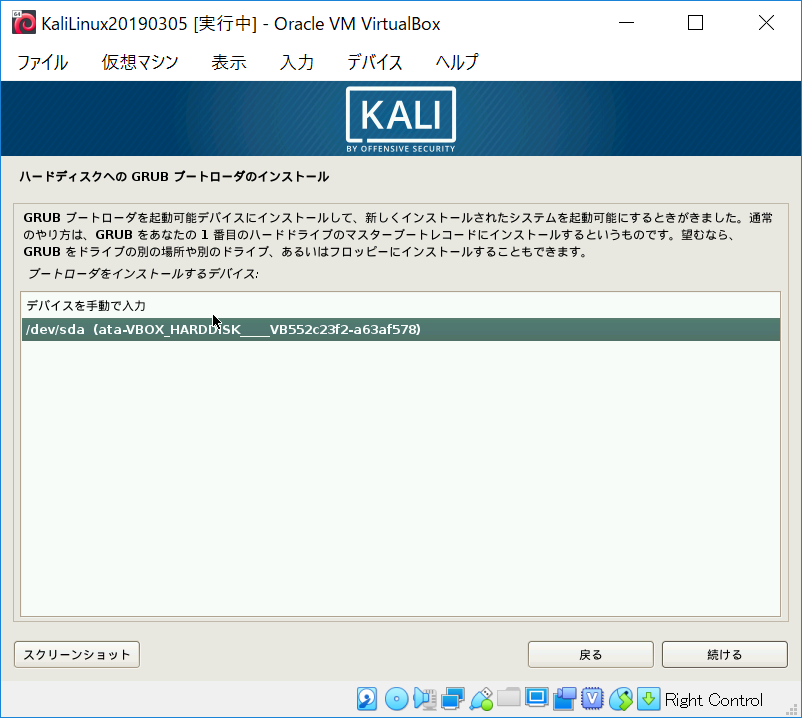Open the デバイス menu
The width and height of the screenshot is (802, 718).
tap(374, 62)
